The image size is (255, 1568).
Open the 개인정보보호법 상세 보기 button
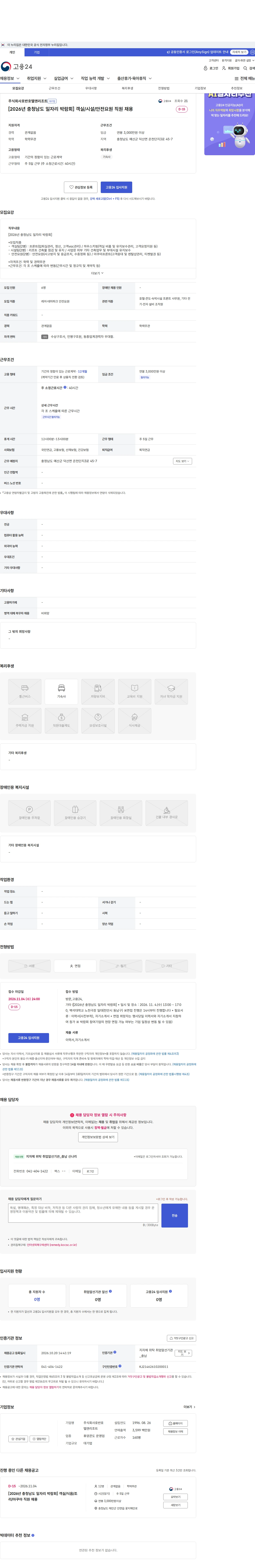98,1137
